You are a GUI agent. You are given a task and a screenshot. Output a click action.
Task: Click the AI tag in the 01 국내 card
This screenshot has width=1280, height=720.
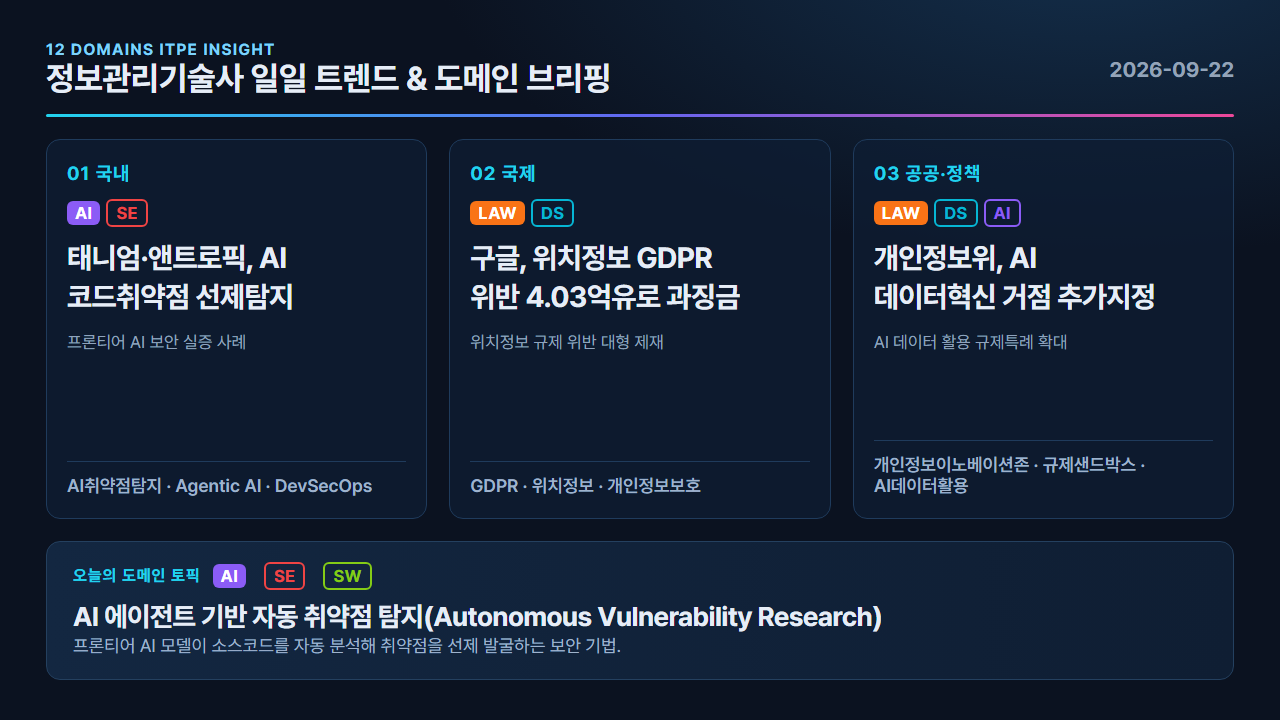[x=84, y=213]
